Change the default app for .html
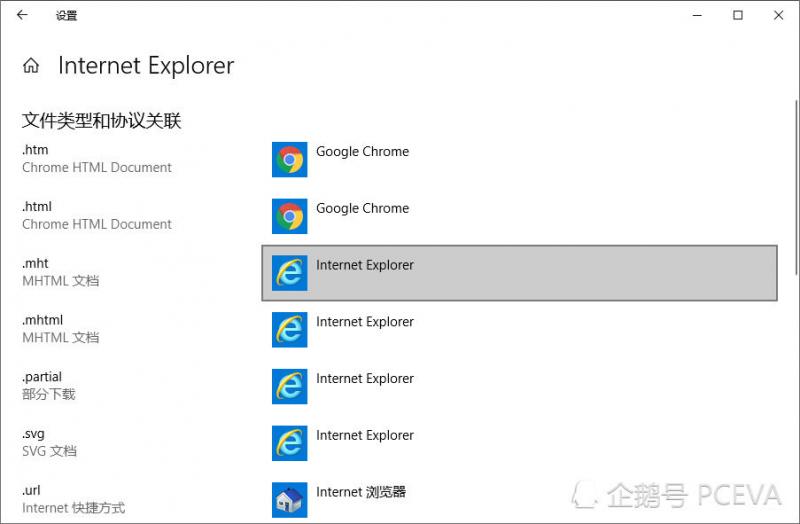 [362, 209]
